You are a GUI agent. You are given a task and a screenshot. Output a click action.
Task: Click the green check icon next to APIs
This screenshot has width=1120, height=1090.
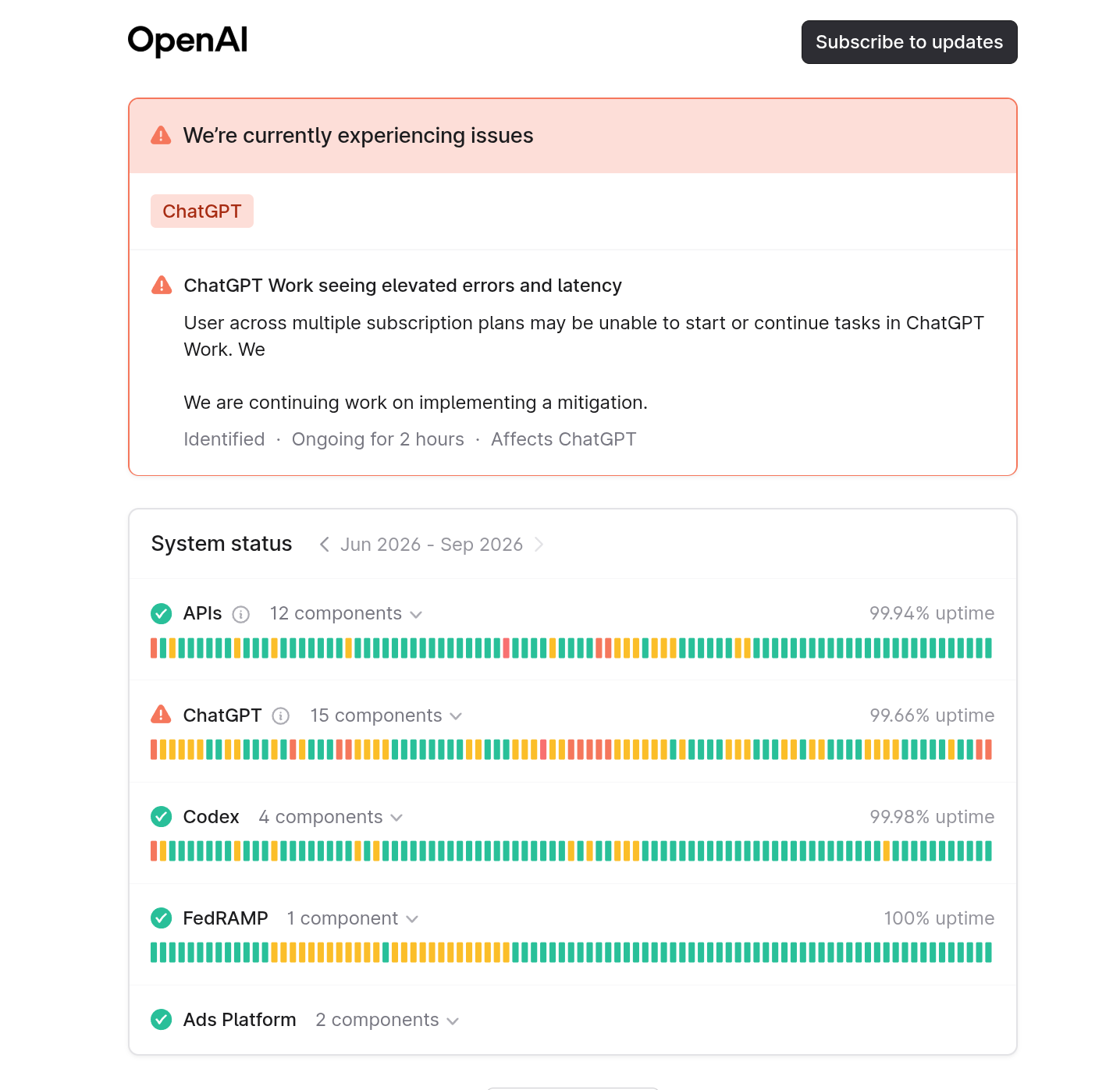point(162,614)
